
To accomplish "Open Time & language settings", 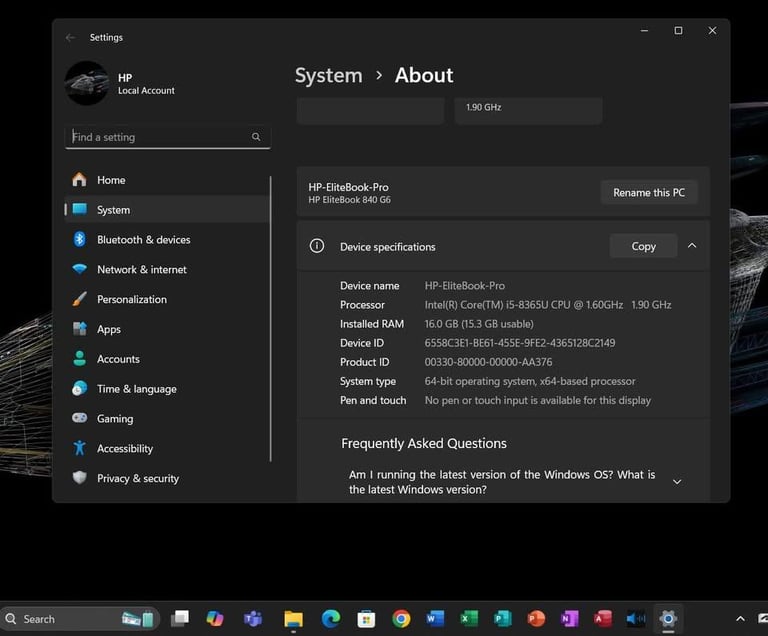I will [167, 389].
